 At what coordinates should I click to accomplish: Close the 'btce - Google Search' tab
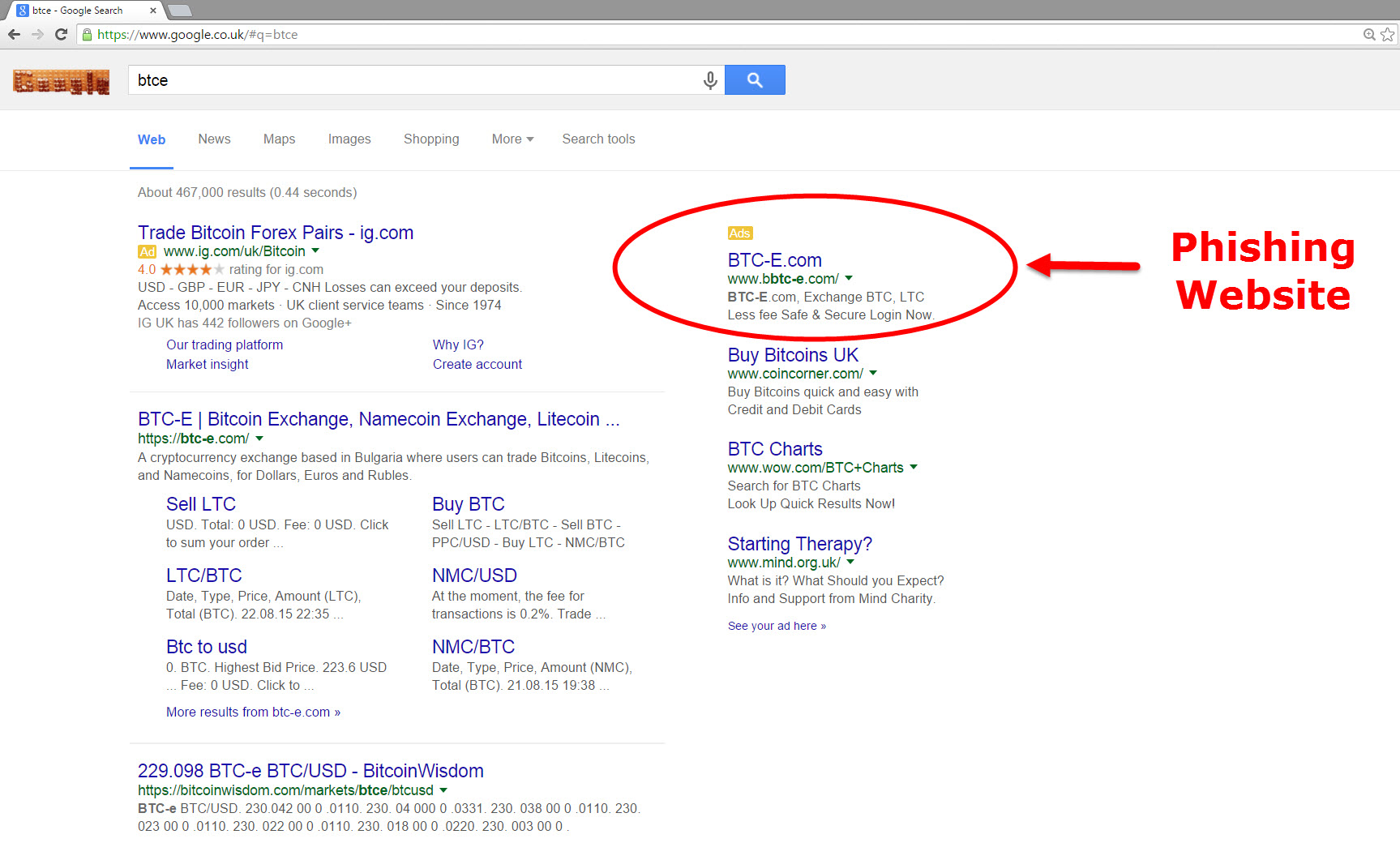153,11
